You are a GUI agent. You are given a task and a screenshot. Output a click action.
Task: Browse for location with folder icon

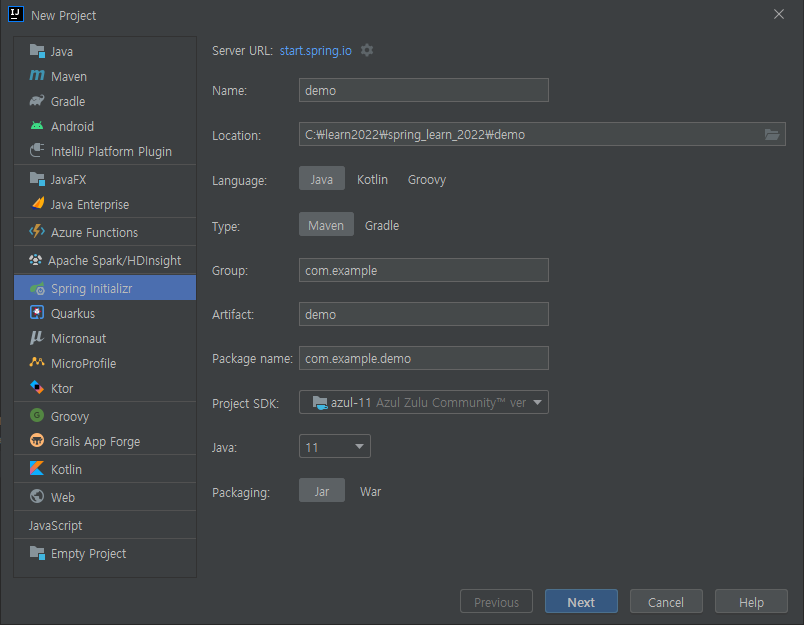[772, 134]
